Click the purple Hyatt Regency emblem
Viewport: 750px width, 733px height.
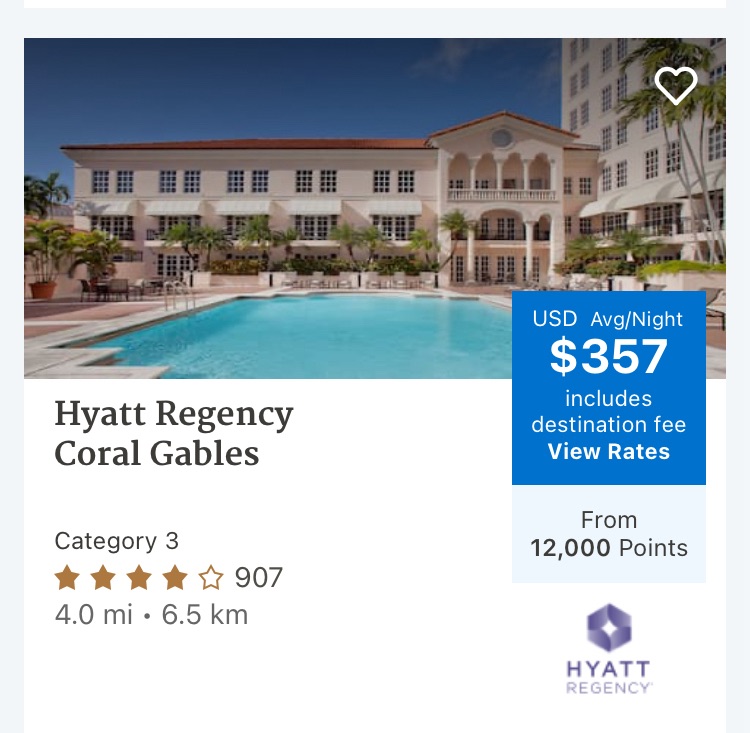(x=609, y=629)
